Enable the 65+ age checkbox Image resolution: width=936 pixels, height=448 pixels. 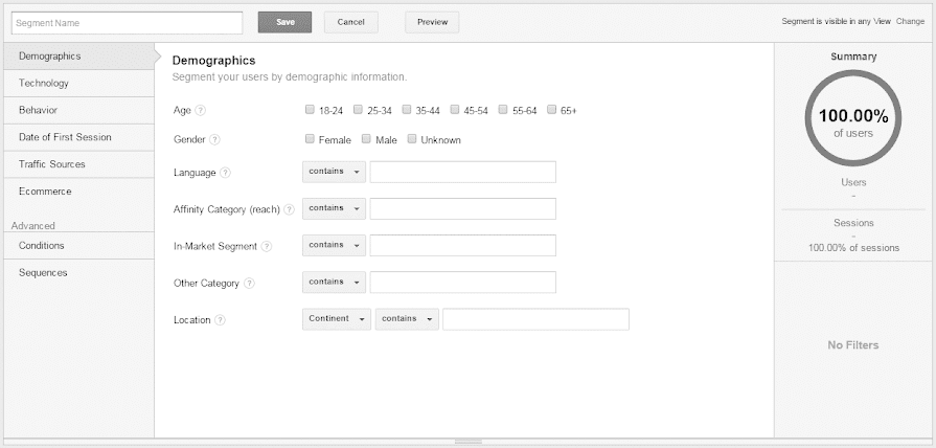click(551, 110)
